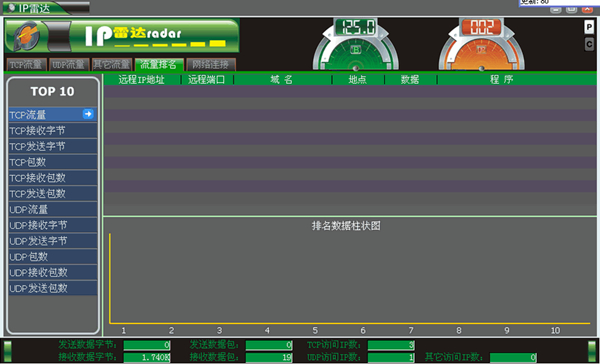Click the green indicator at status bar left
The width and height of the screenshot is (600, 364).
point(8,351)
